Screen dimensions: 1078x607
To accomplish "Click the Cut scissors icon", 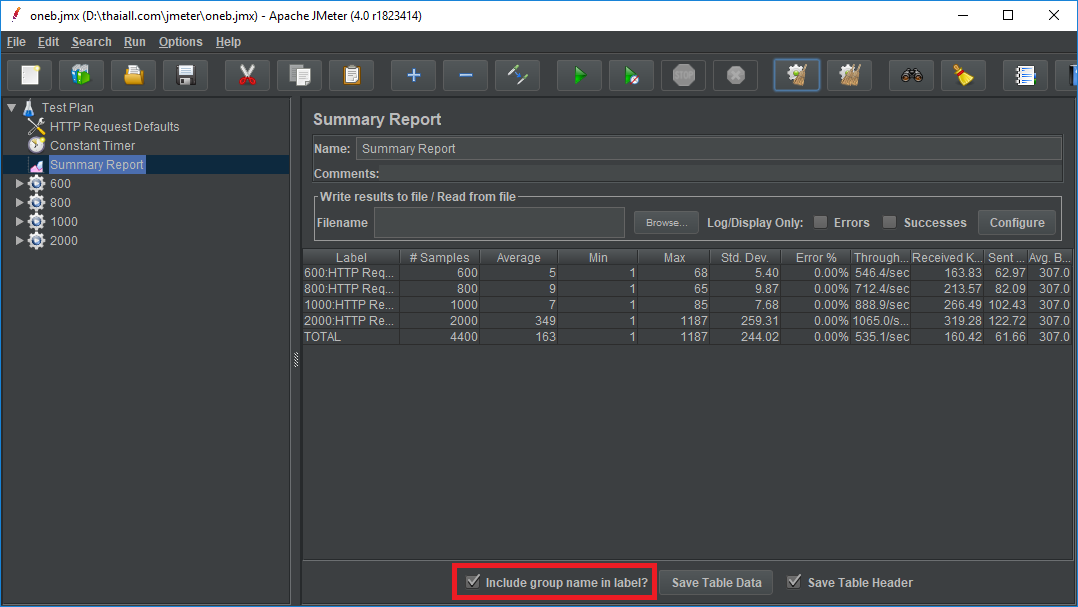I will click(248, 76).
